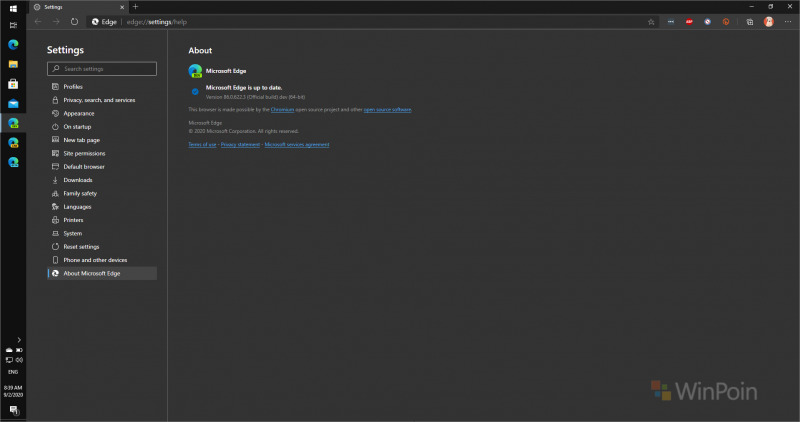The height and width of the screenshot is (422, 800).
Task: Open Task View in the taskbar
Action: click(x=13, y=25)
